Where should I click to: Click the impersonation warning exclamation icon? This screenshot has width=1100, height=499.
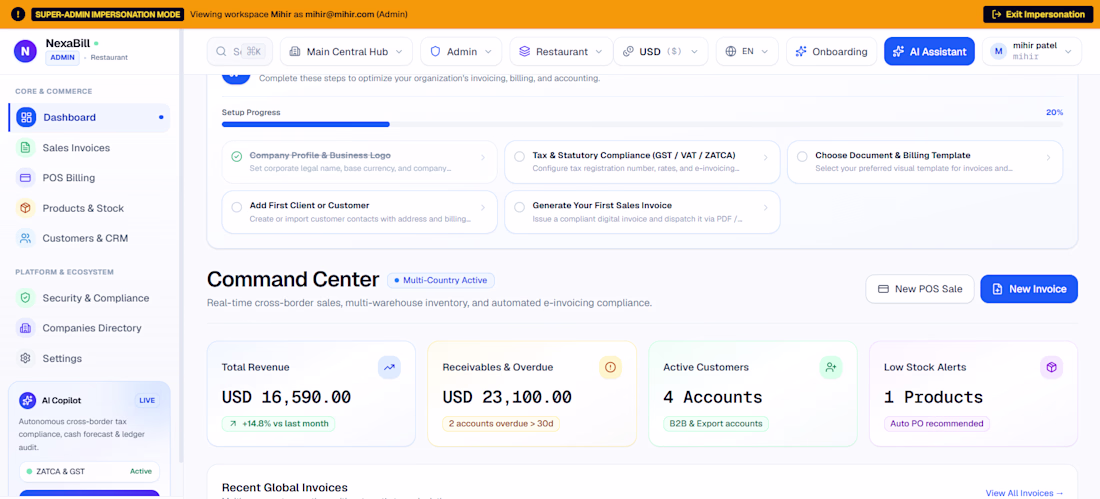18,14
